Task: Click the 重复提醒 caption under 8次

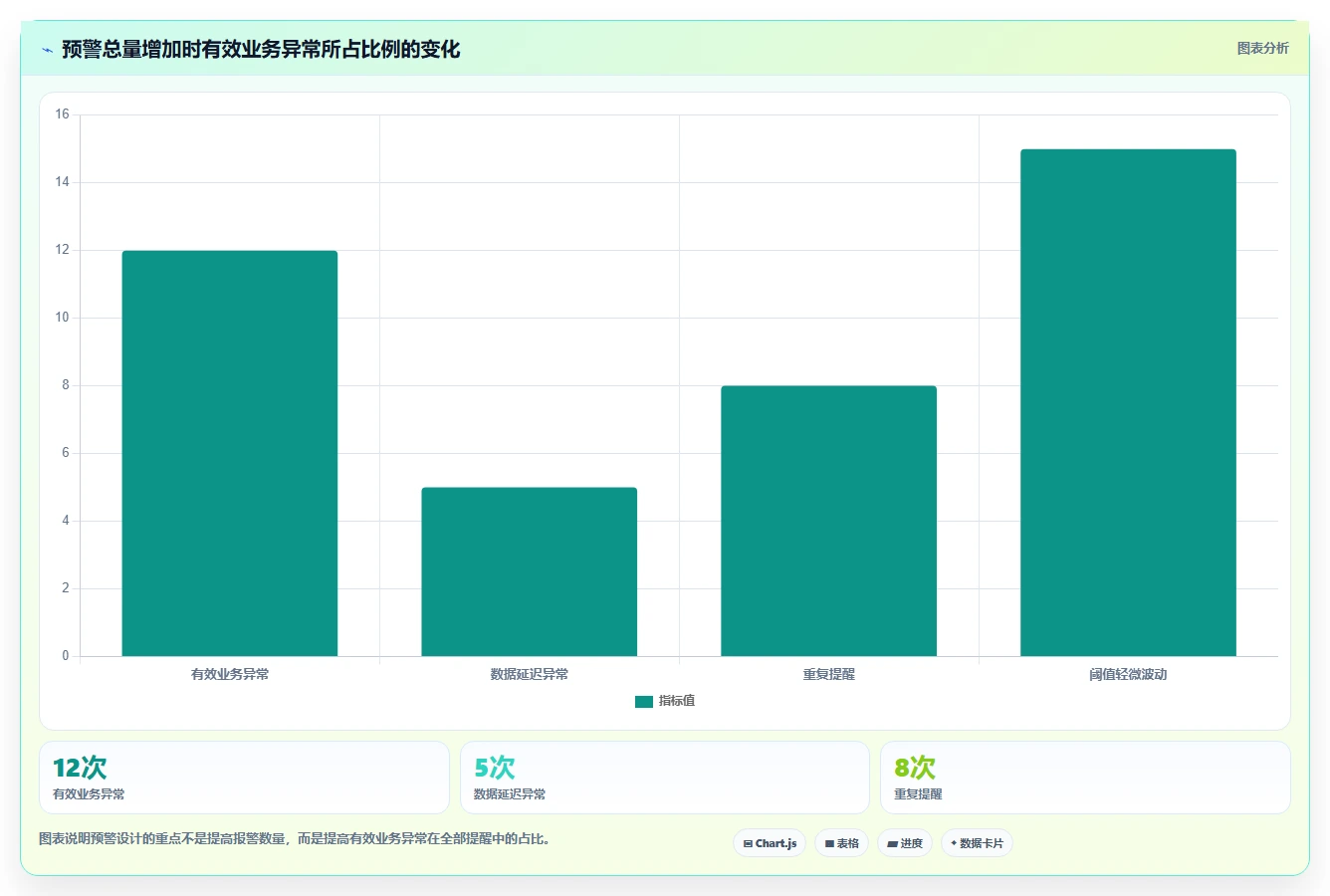Action: pyautogui.click(x=918, y=794)
